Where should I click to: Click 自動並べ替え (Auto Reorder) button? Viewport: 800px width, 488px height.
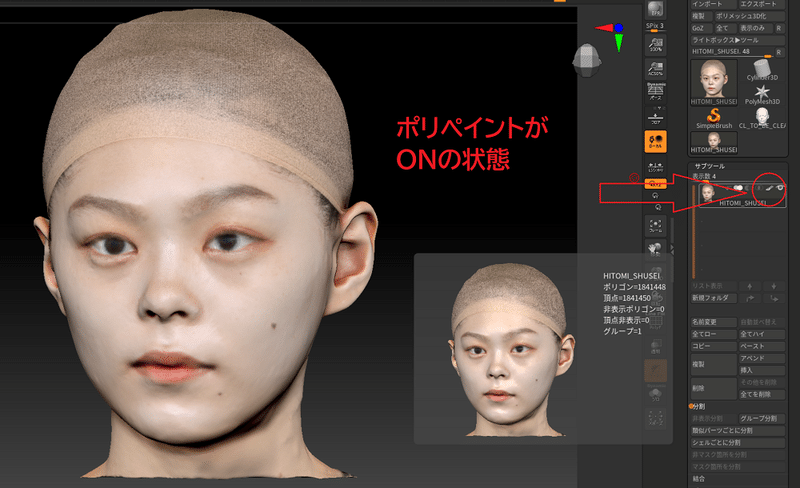coord(762,322)
